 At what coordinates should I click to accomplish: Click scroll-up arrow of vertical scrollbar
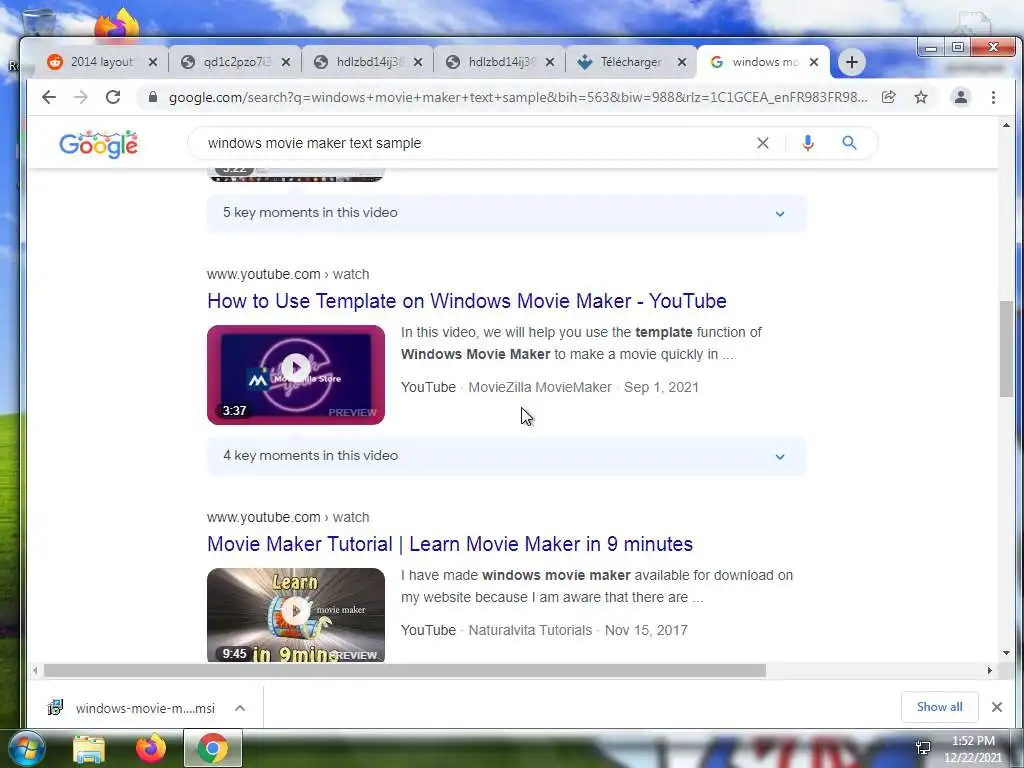(x=1006, y=125)
